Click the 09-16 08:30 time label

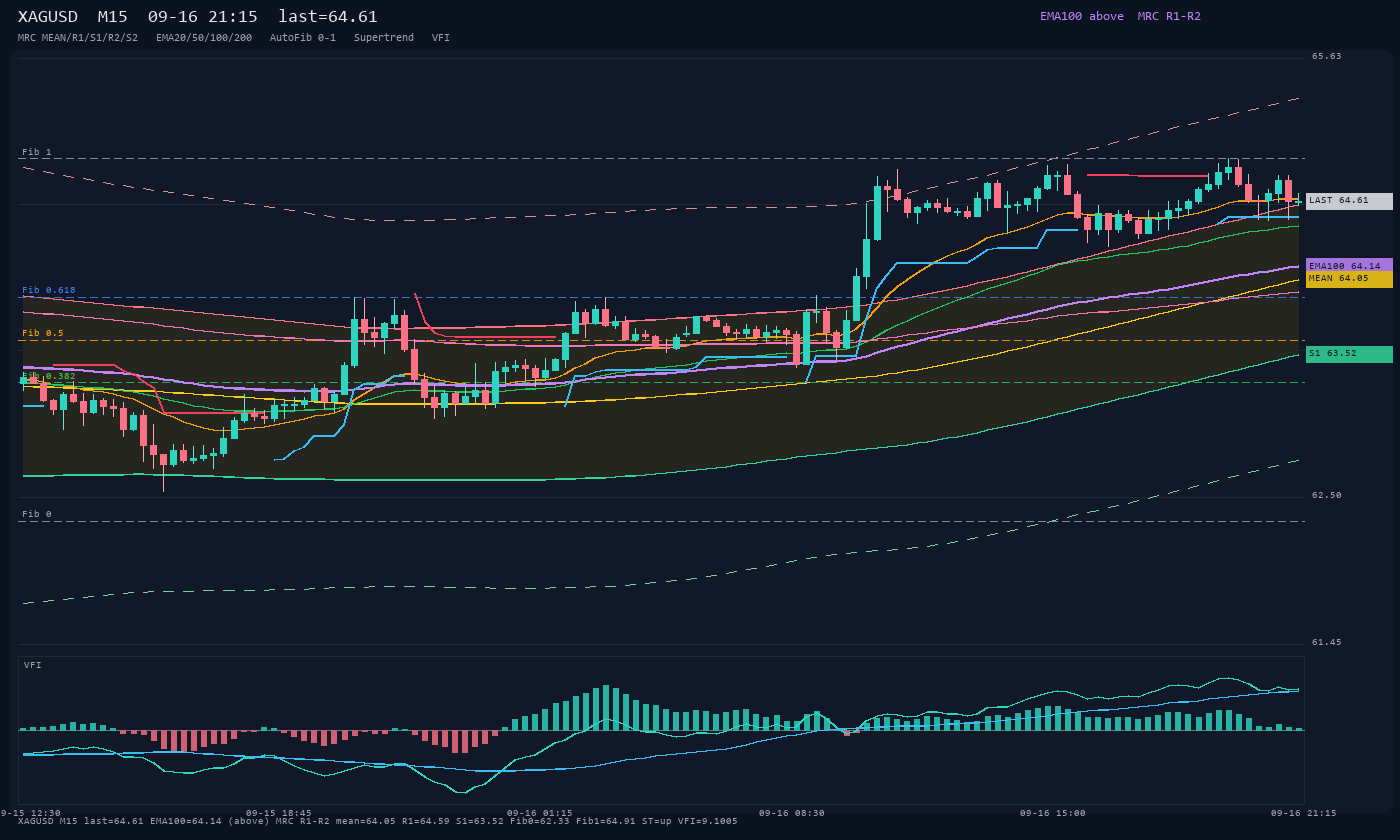[x=792, y=813]
